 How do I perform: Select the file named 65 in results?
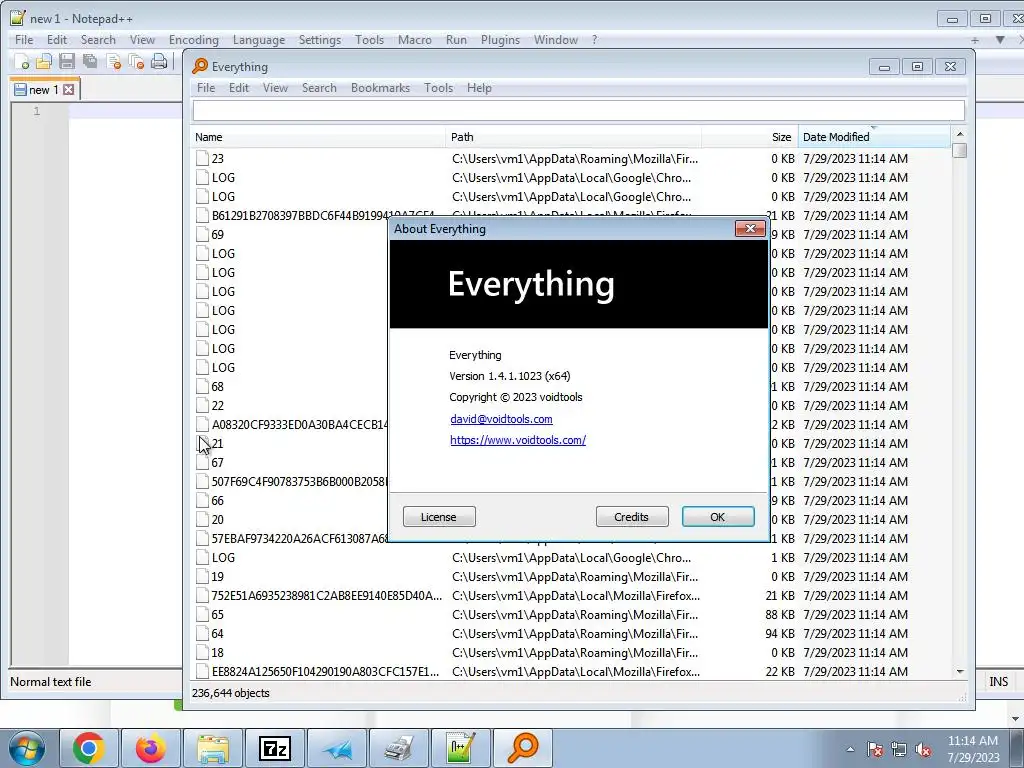217,615
